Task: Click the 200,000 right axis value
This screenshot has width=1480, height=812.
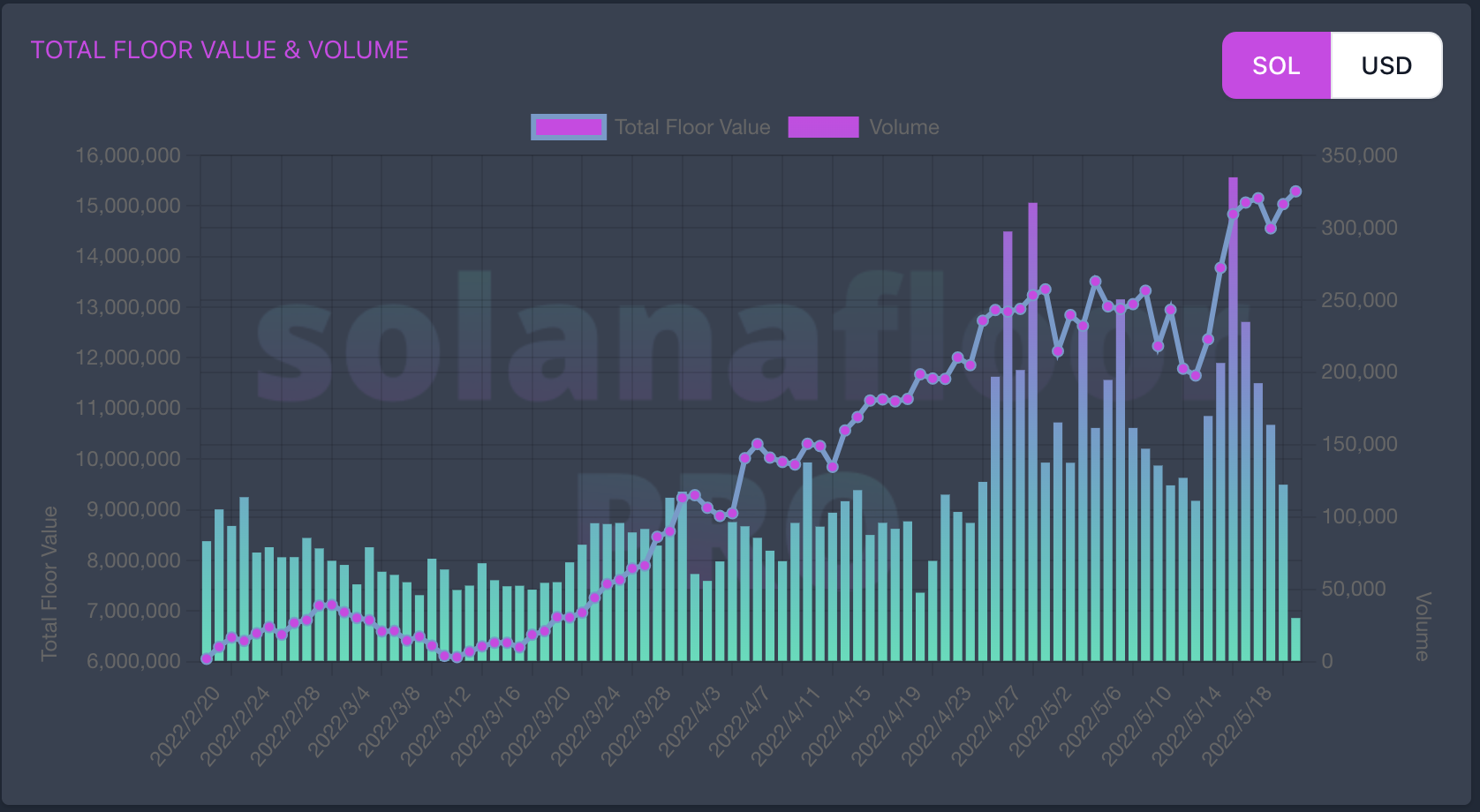Action: 1359,372
